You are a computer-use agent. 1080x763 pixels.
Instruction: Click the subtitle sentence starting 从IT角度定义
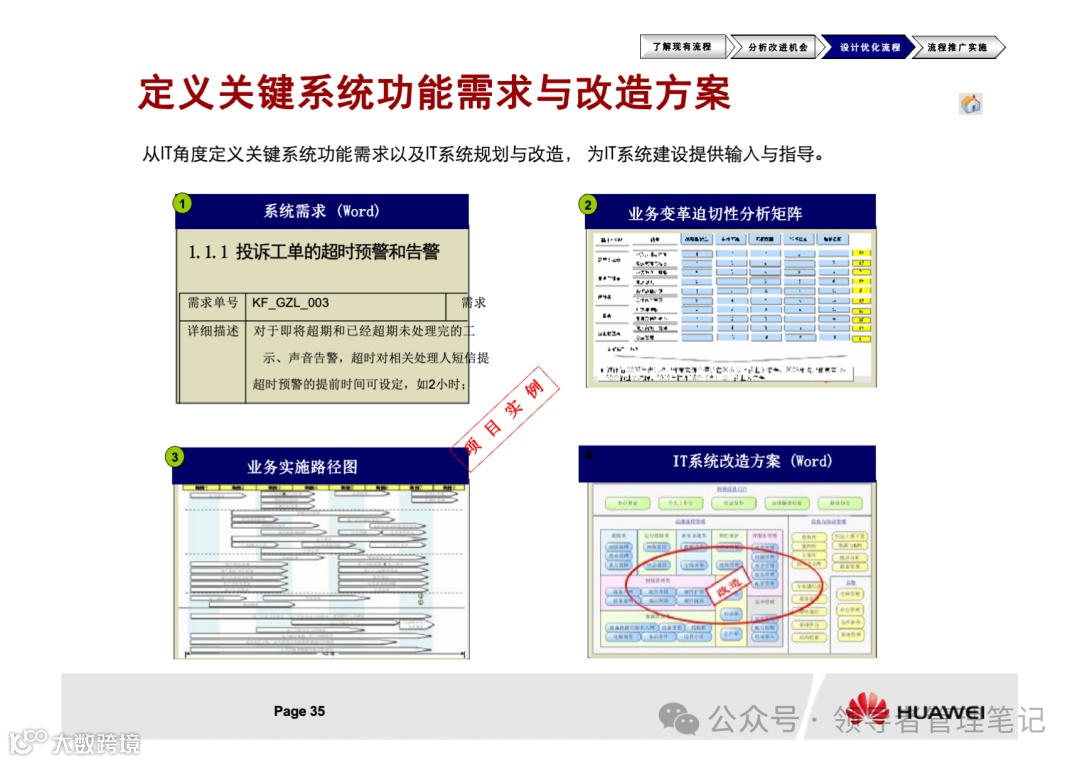point(484,154)
